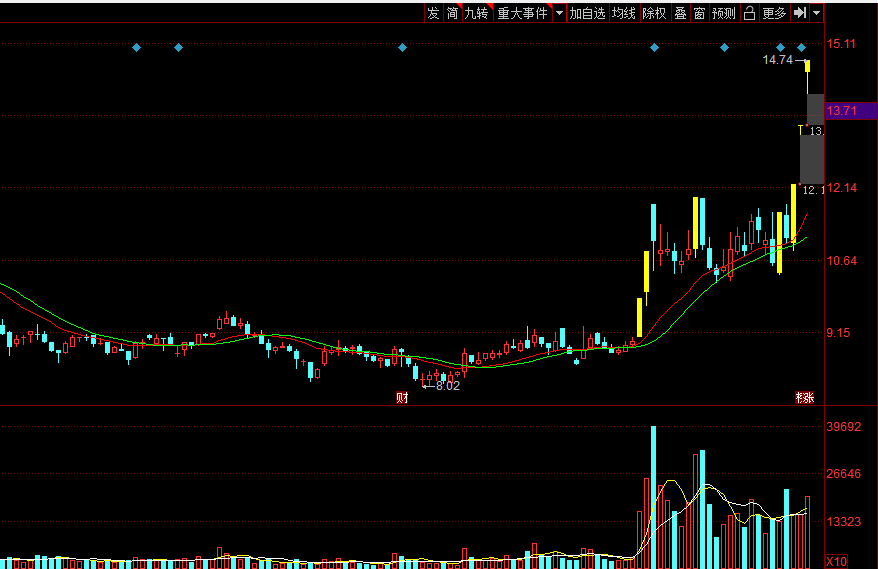Viewport: 878px width, 569px height.
Task: Switch to 简 simplified view
Action: click(452, 13)
